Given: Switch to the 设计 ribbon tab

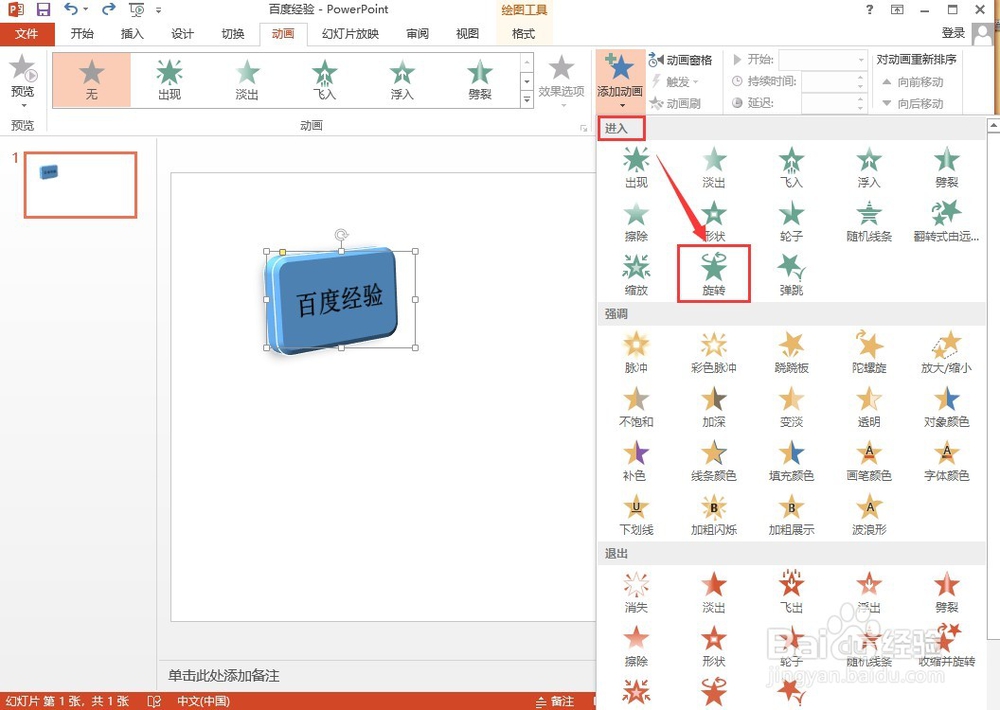Looking at the screenshot, I should [x=182, y=34].
